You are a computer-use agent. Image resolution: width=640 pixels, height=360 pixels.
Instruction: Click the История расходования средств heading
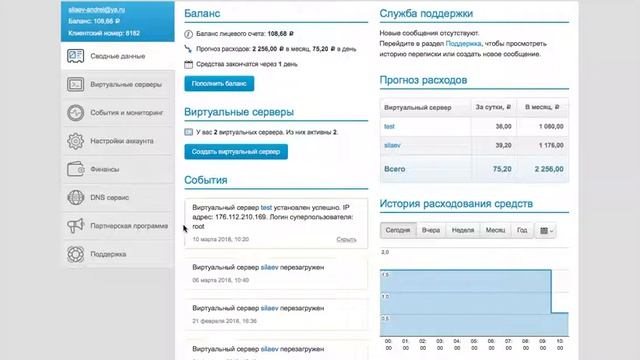point(456,204)
